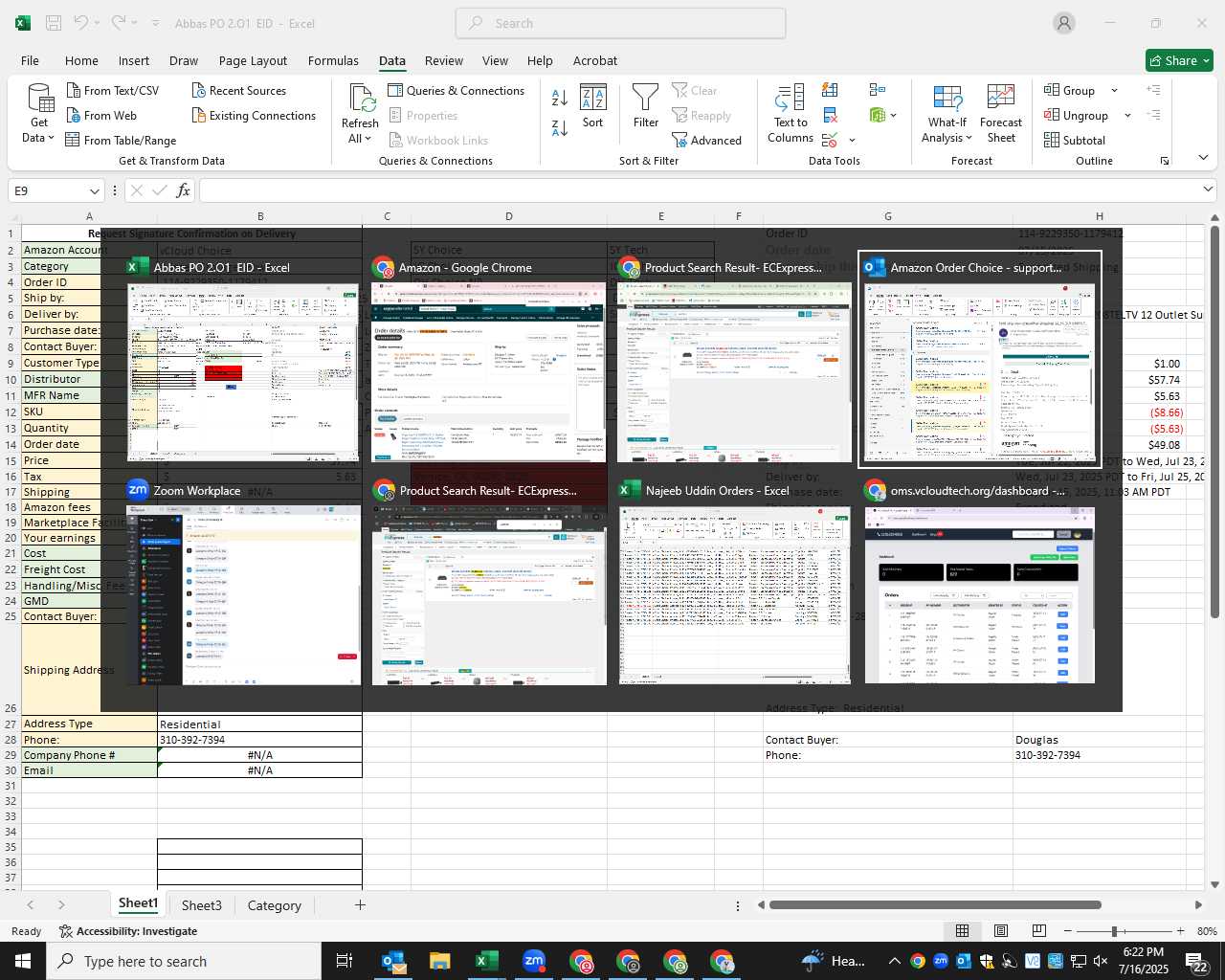This screenshot has width=1225, height=980.
Task: Toggle the Filter funnel
Action: pyautogui.click(x=646, y=106)
